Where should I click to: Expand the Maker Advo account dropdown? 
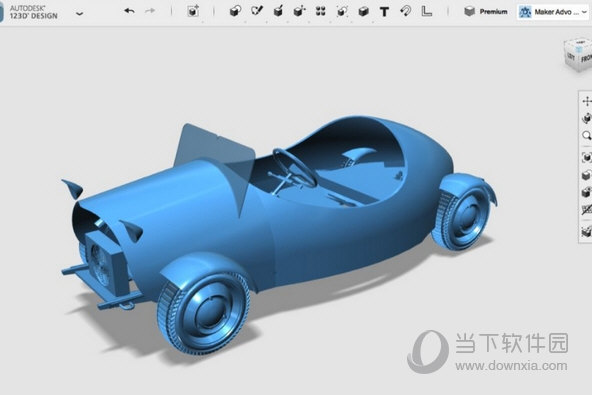584,12
